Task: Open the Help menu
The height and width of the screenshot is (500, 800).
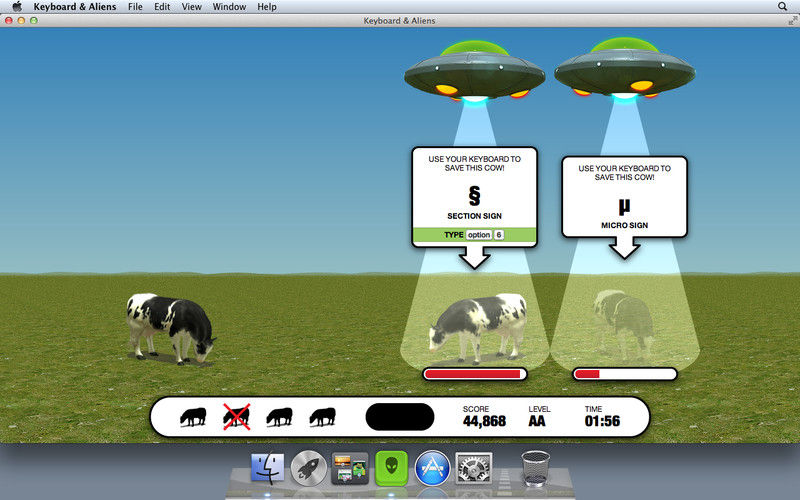Action: [267, 7]
